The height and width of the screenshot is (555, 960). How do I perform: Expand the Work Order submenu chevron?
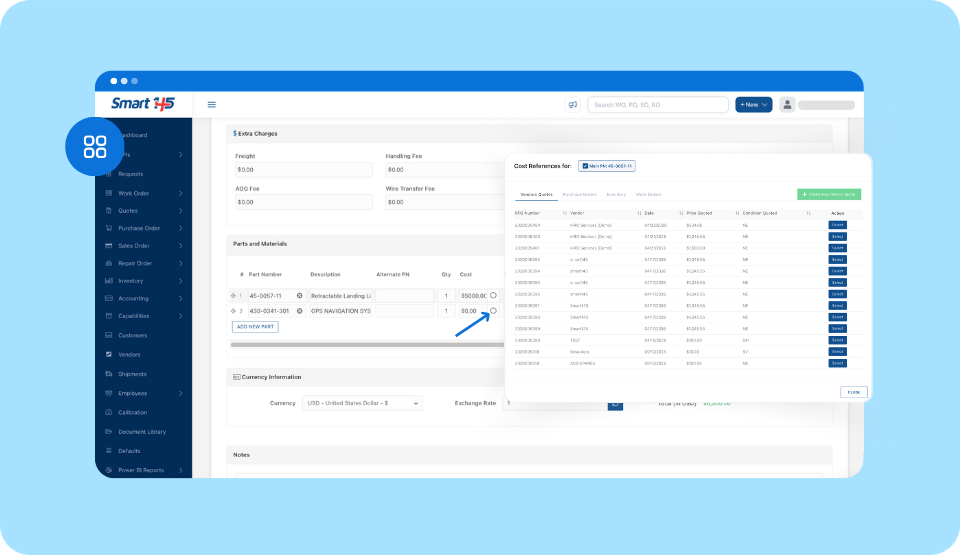[x=181, y=194]
